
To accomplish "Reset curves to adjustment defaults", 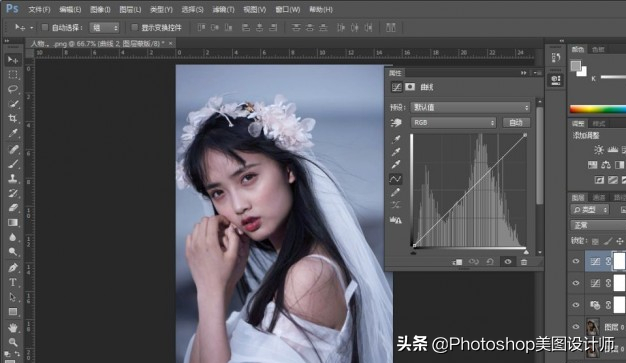I will tap(490, 262).
